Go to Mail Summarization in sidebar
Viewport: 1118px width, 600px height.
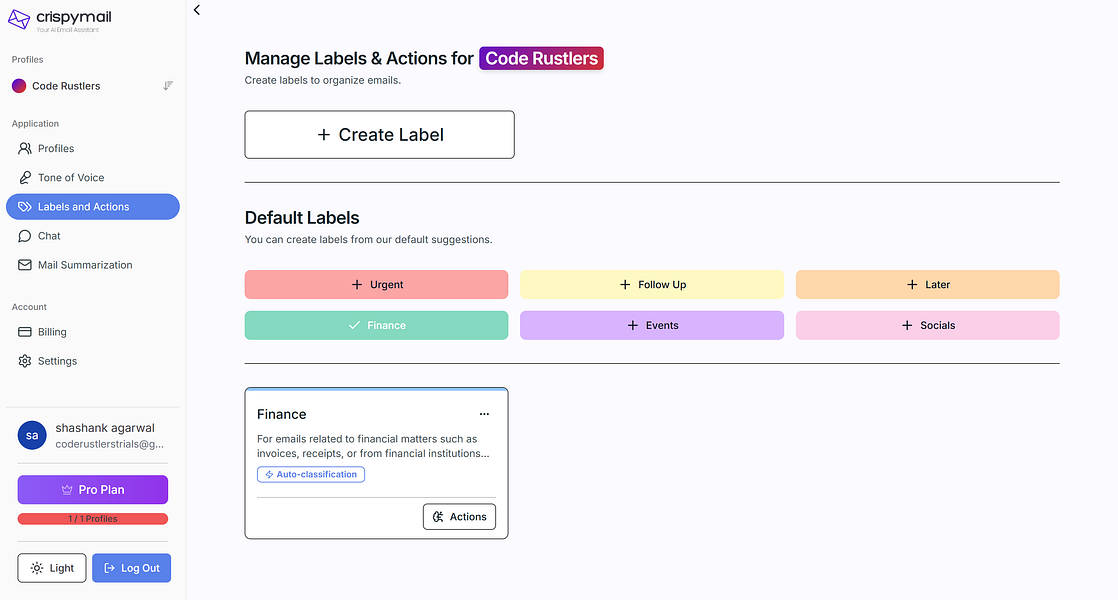tap(84, 265)
